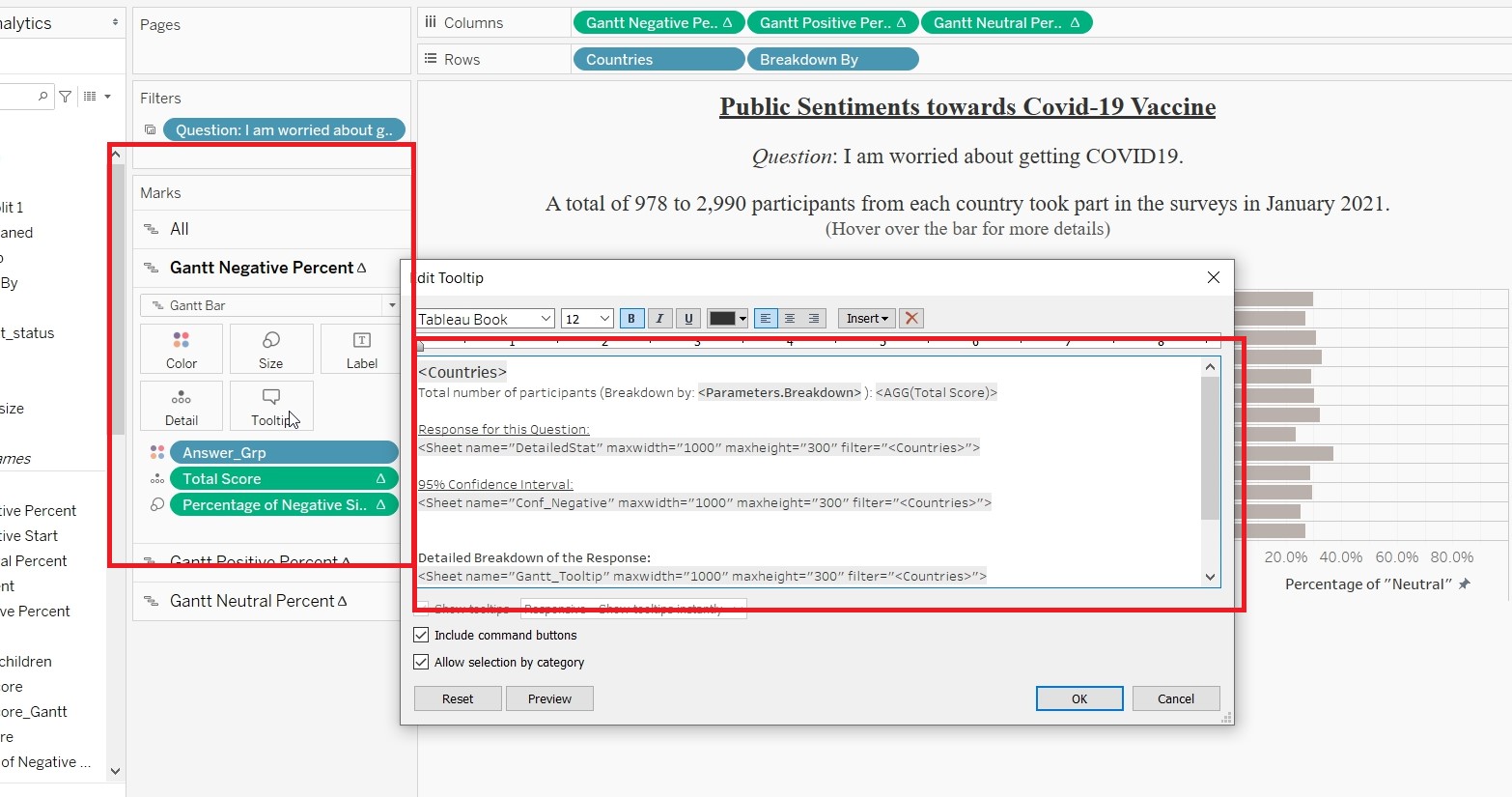The height and width of the screenshot is (797, 1512).
Task: Uncheck Allow selection by category
Action: coord(421,662)
